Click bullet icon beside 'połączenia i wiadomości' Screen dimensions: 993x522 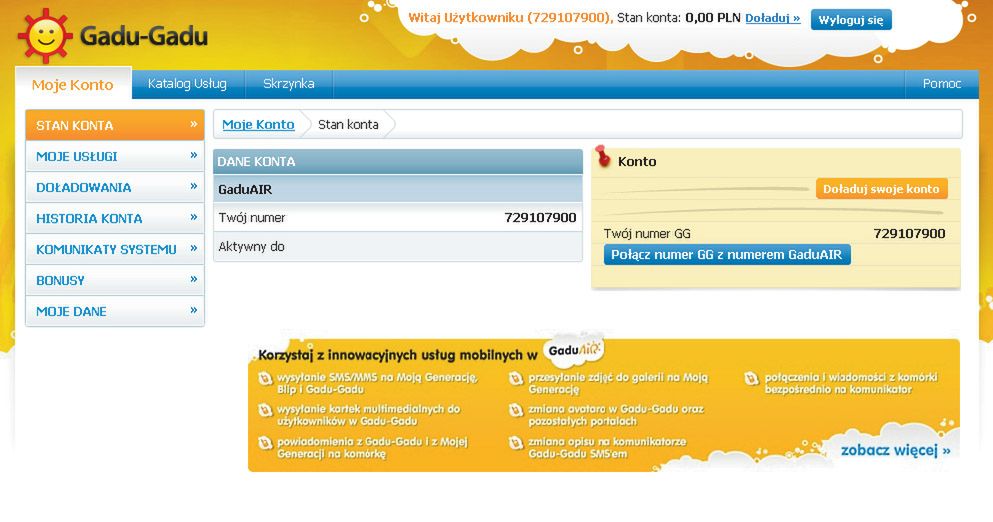[x=752, y=379]
